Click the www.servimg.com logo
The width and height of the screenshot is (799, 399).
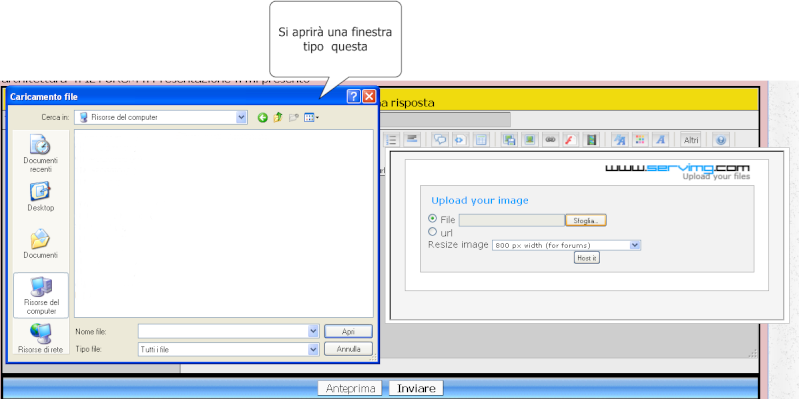pos(677,169)
